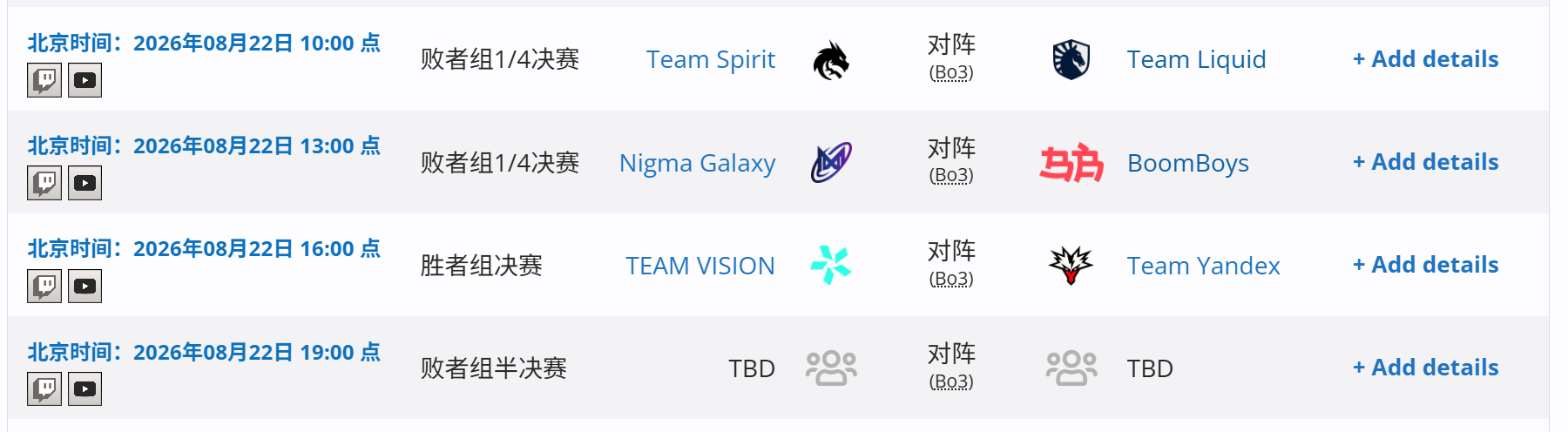Open Twitch stream for 10:00 match
The image size is (1568, 432).
coord(44,80)
